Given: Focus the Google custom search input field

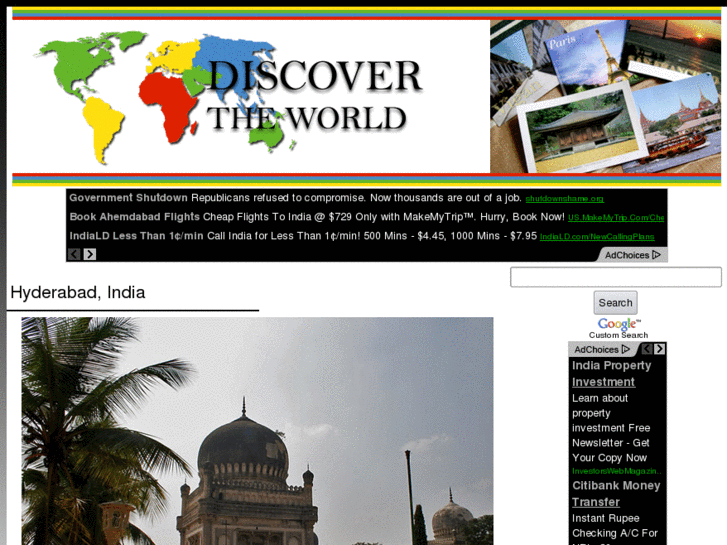Looking at the screenshot, I should click(x=616, y=277).
